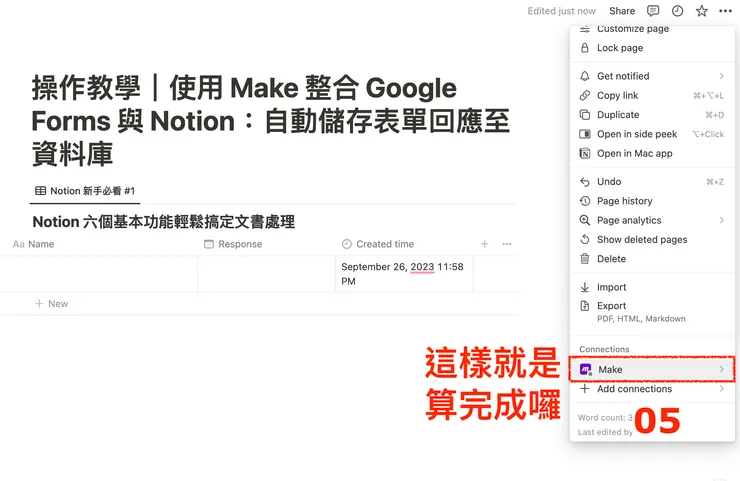Screen dimensions: 740x481
Task: Click the Notion logo icon beside Open in Mac app
Action: click(585, 153)
